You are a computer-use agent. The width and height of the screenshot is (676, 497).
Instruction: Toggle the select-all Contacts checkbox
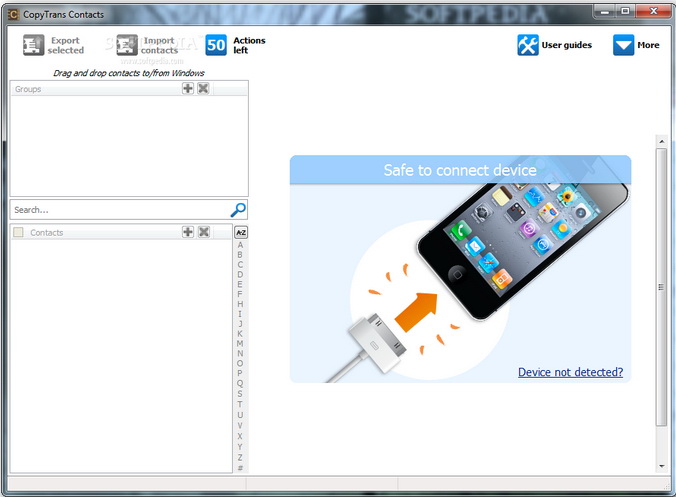point(18,232)
